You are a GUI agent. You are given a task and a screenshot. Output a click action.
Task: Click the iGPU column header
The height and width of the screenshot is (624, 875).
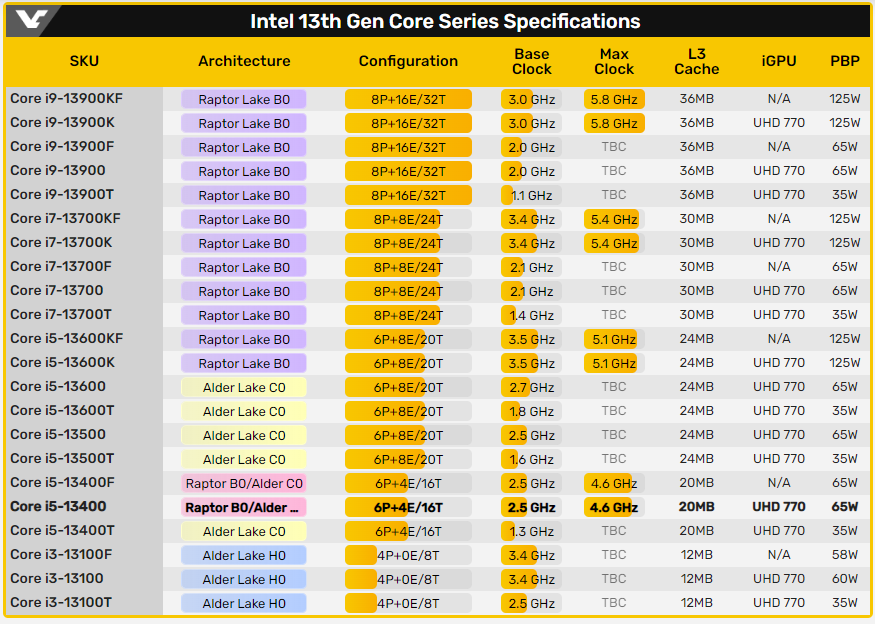[778, 61]
